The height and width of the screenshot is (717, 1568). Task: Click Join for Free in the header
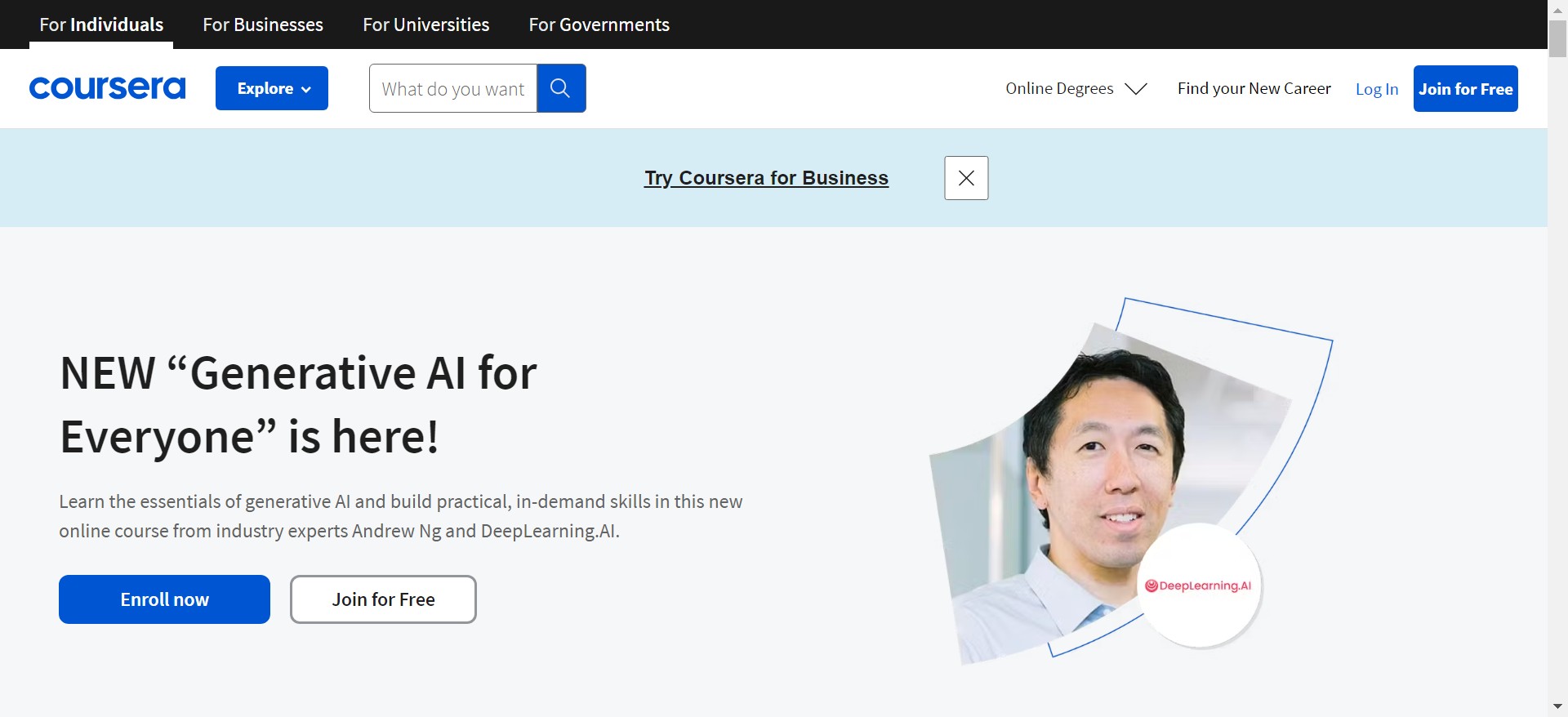click(1465, 88)
